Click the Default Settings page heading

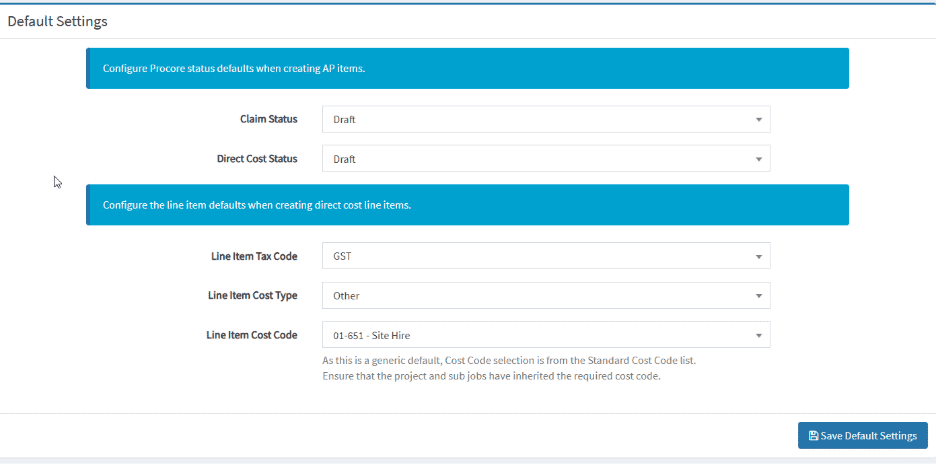[x=57, y=21]
